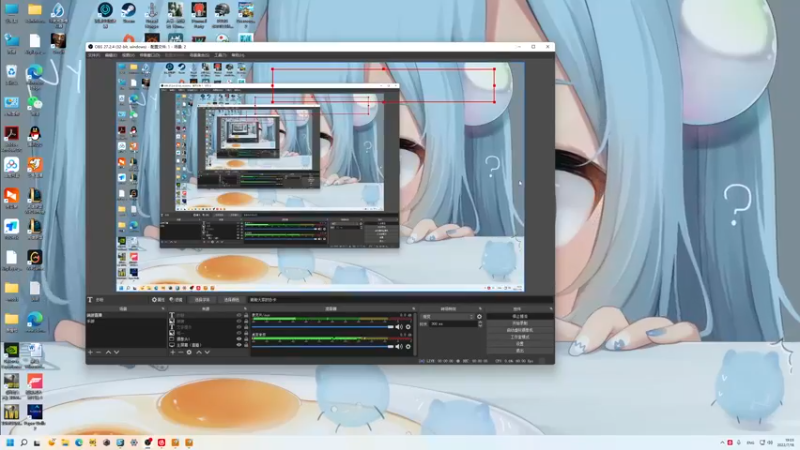Click Start Virtual Camera in Controls

[520, 330]
